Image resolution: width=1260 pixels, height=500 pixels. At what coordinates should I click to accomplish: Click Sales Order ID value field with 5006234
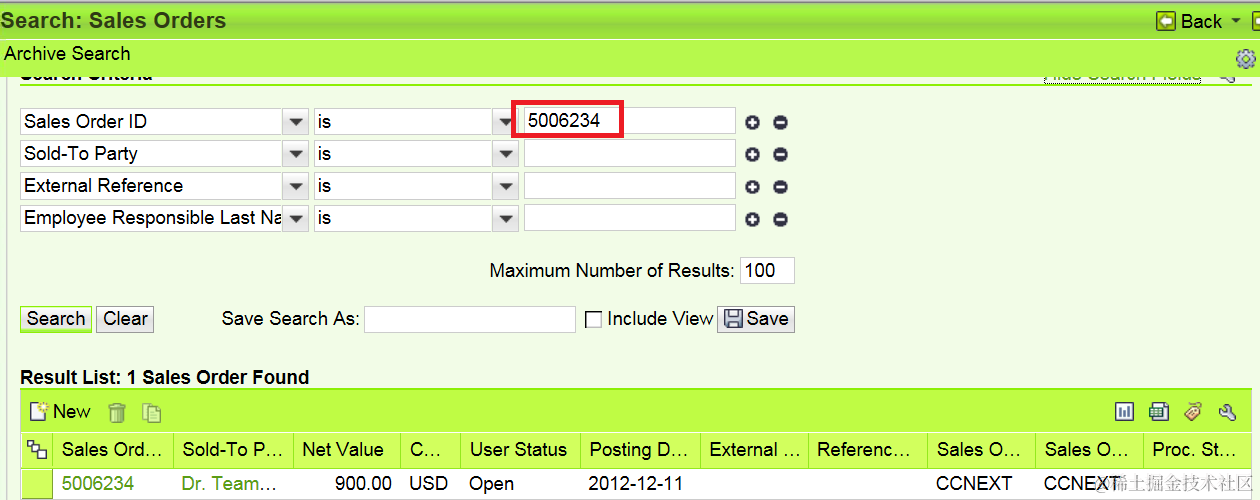click(x=630, y=121)
